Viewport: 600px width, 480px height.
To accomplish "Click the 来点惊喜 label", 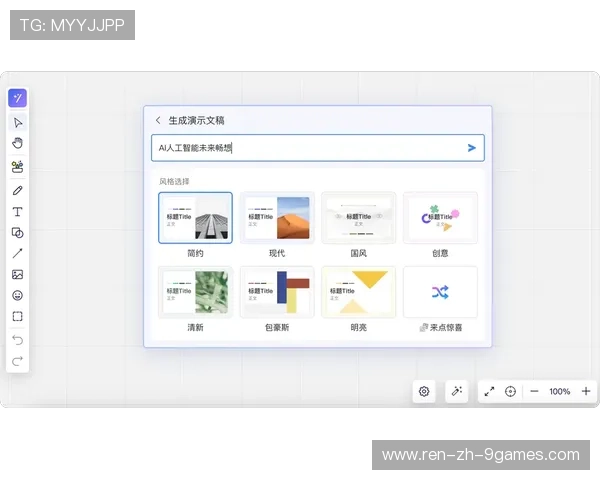I will point(446,328).
